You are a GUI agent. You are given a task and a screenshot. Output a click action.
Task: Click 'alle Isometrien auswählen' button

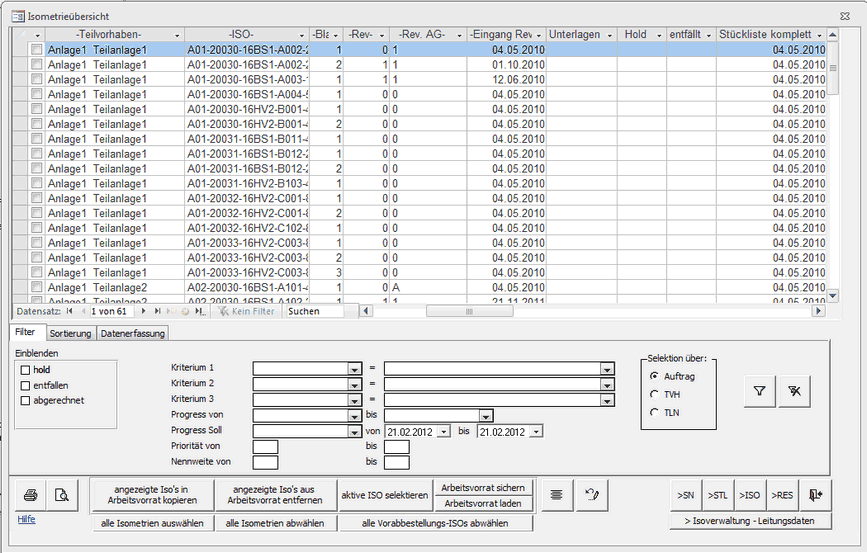152,523
